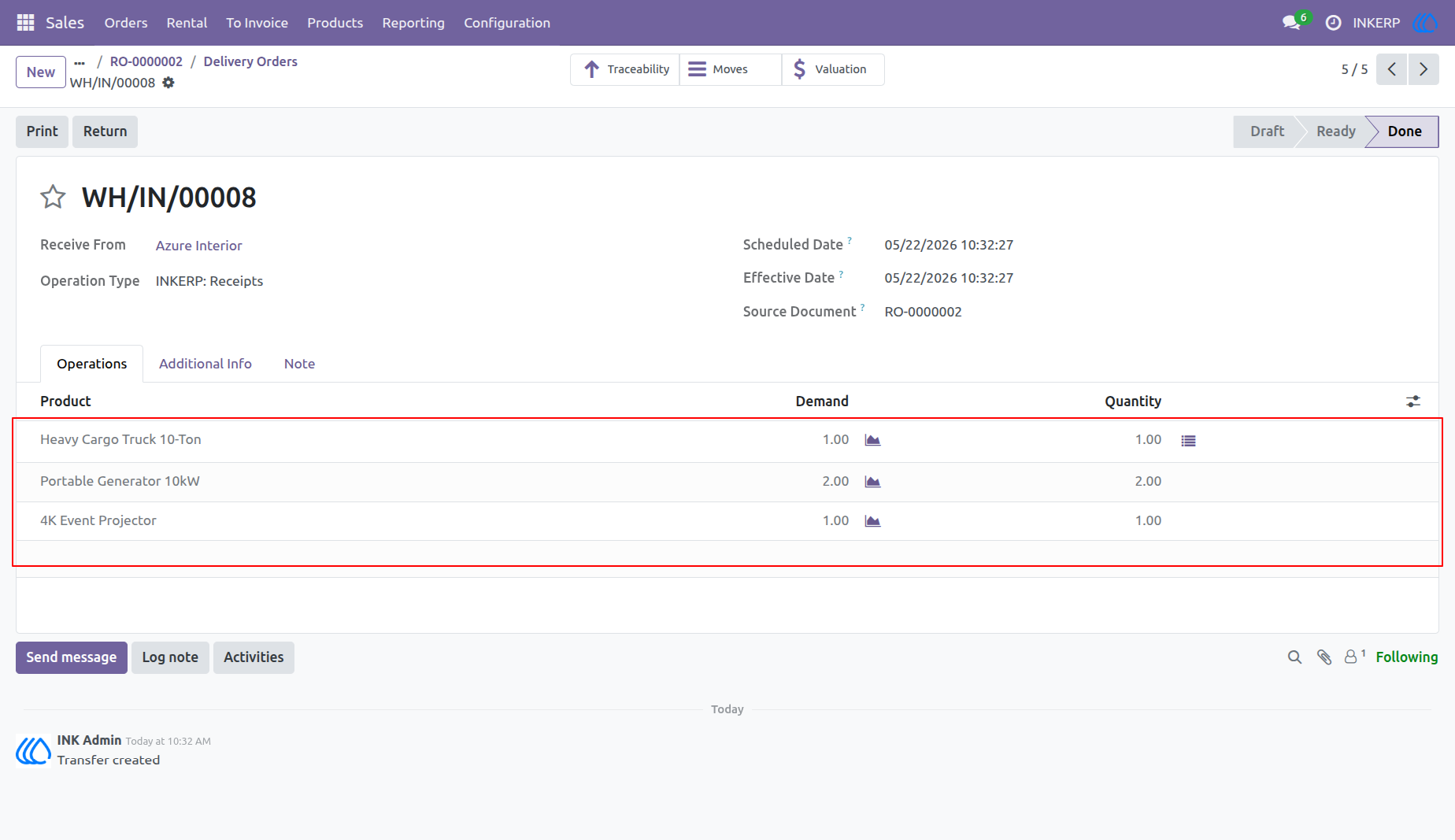
Task: Open the Reporting menu
Action: 413,23
